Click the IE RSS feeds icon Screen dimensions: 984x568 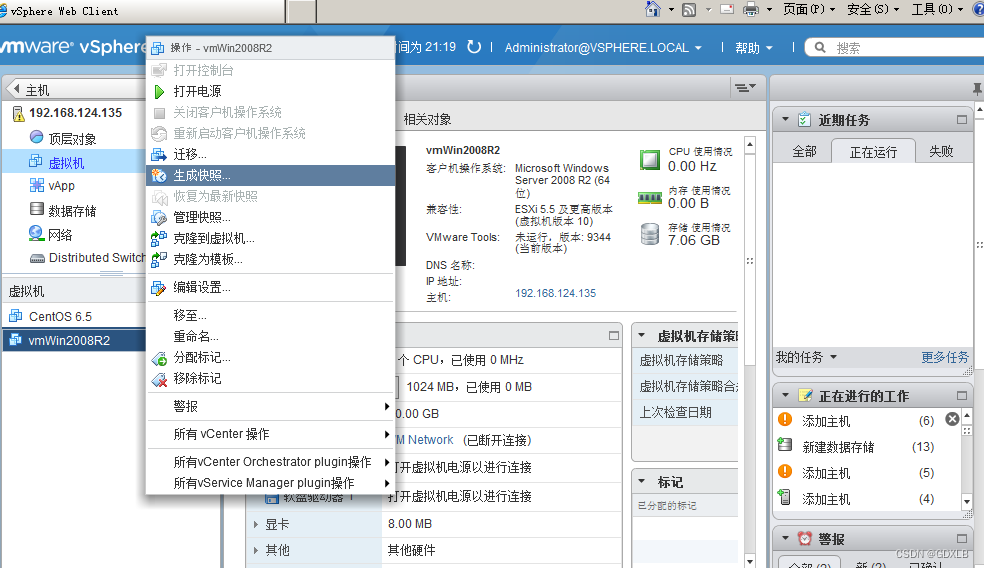coord(689,9)
